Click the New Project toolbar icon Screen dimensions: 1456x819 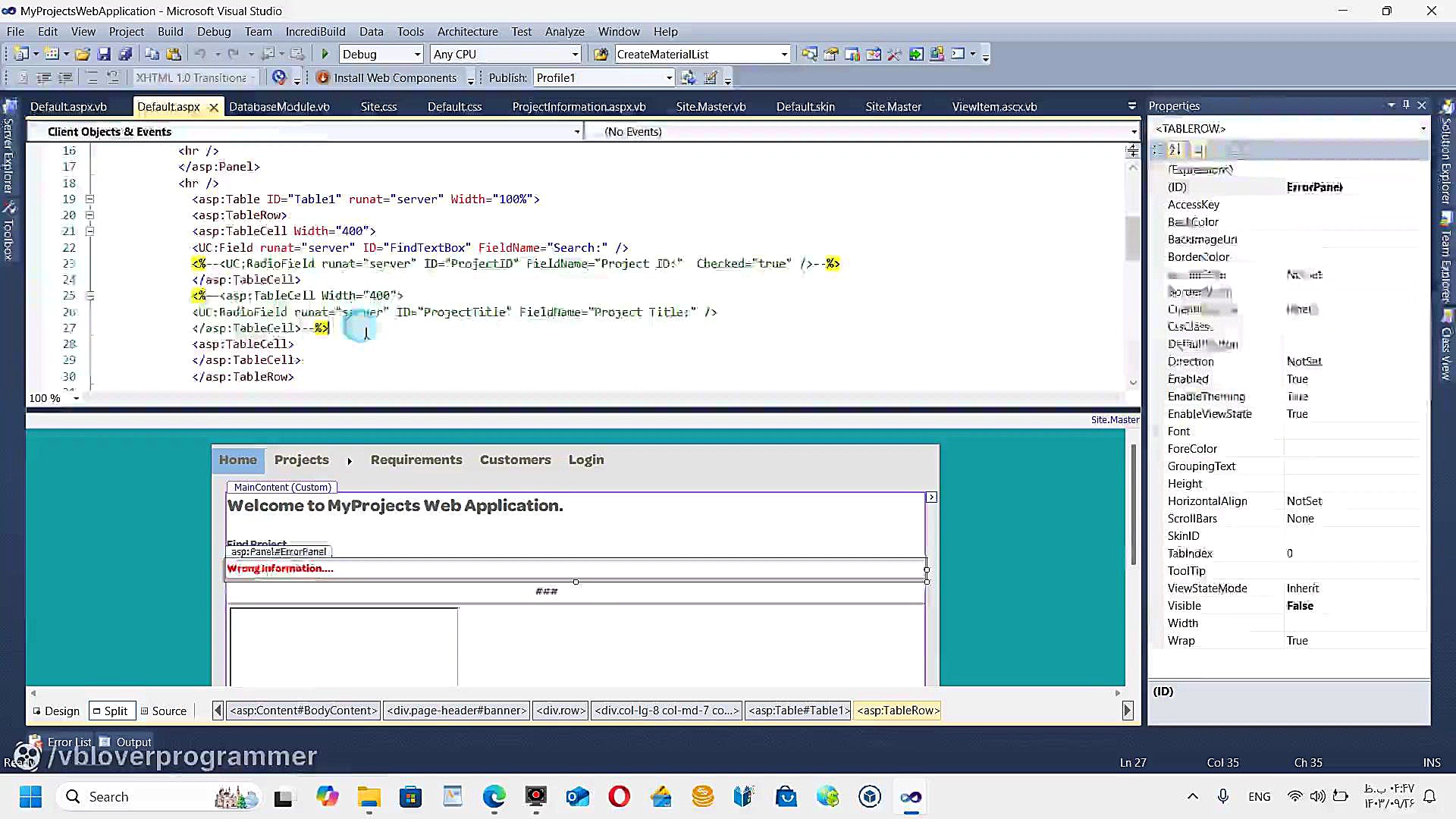coord(21,54)
